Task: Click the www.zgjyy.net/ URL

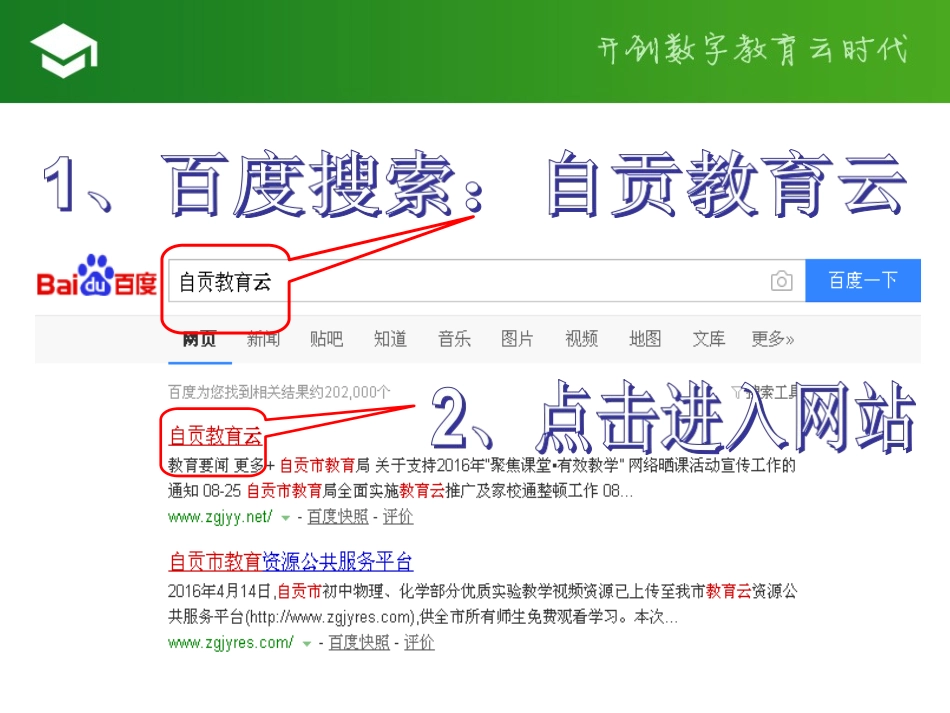Action: click(x=221, y=517)
